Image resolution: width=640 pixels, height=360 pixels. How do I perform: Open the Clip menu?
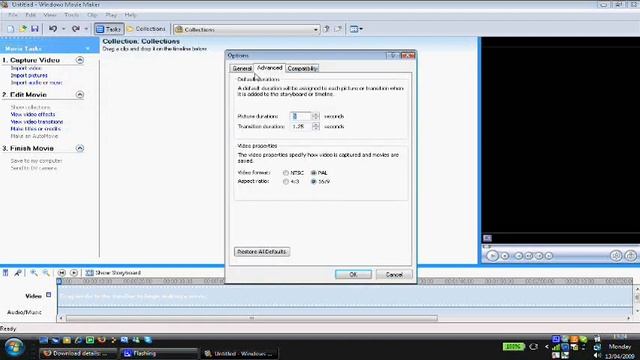click(92, 15)
